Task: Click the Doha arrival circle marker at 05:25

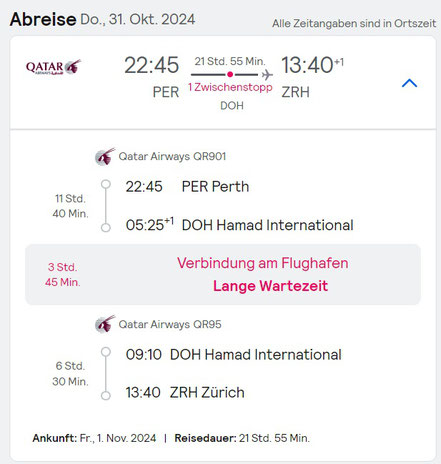Action: click(106, 228)
